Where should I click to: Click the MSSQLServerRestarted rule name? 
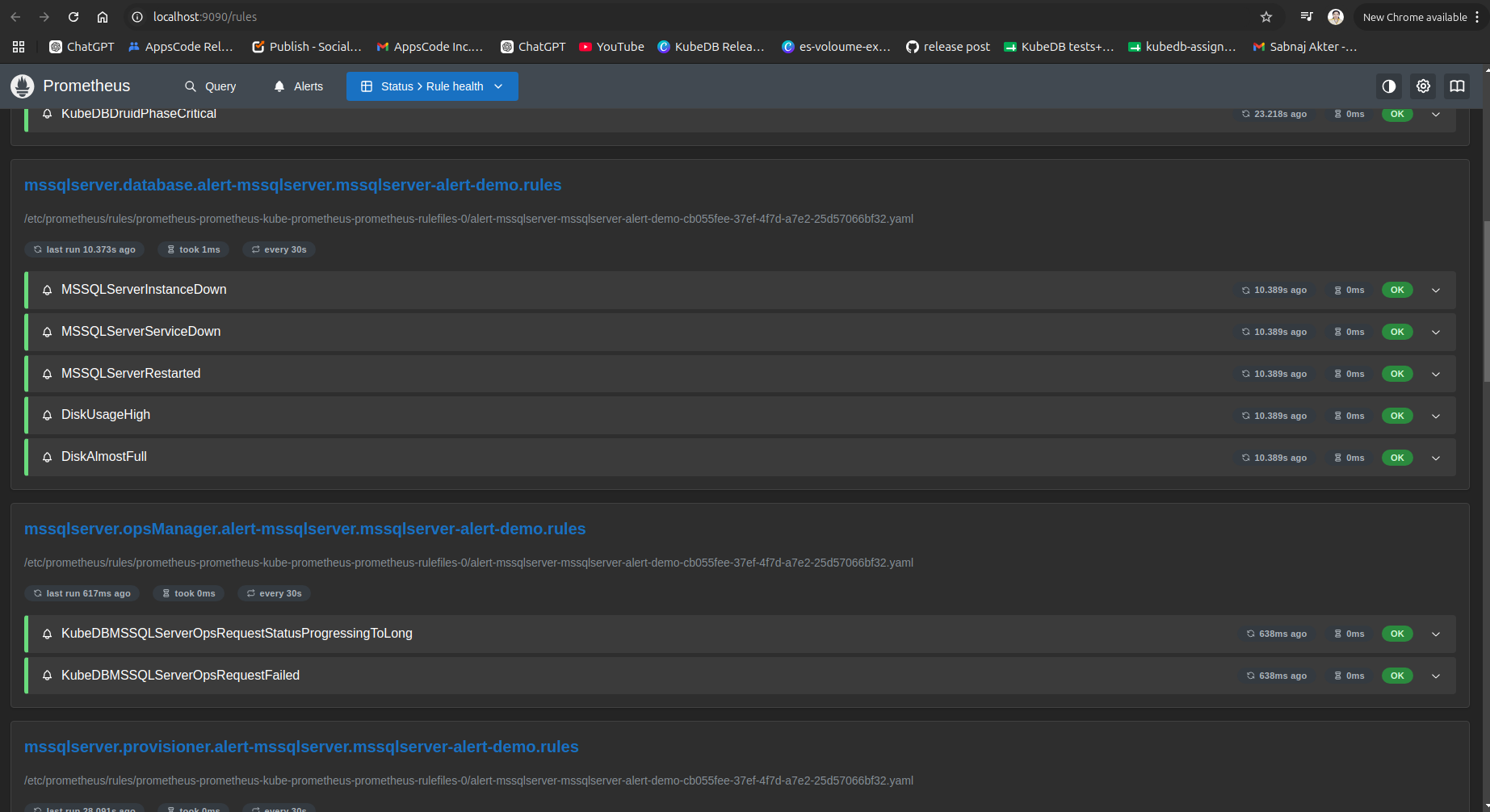point(131,374)
